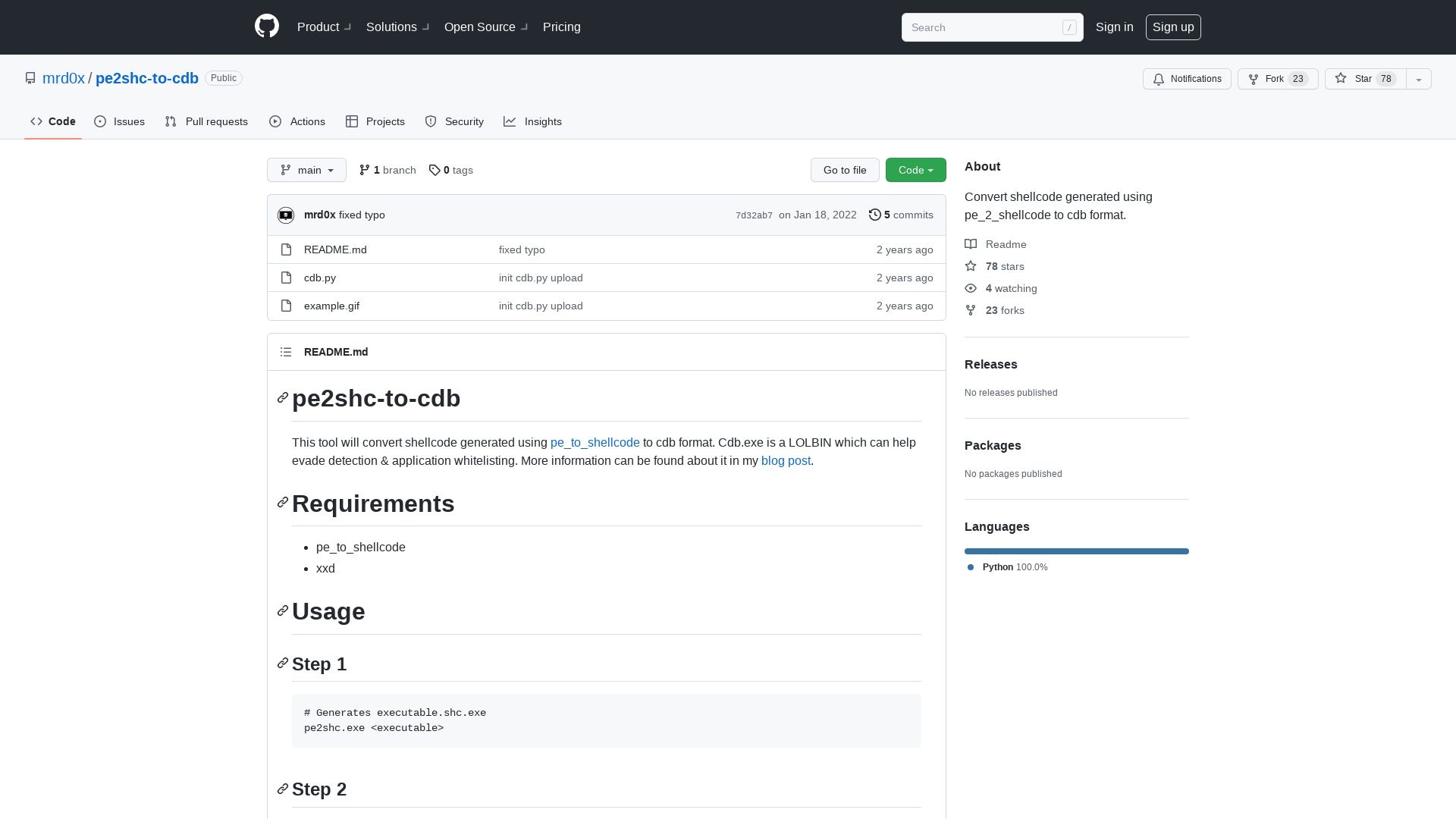Click the eye icon beside 4 watching
Screen dimensions: 1456x819
pos(971,288)
